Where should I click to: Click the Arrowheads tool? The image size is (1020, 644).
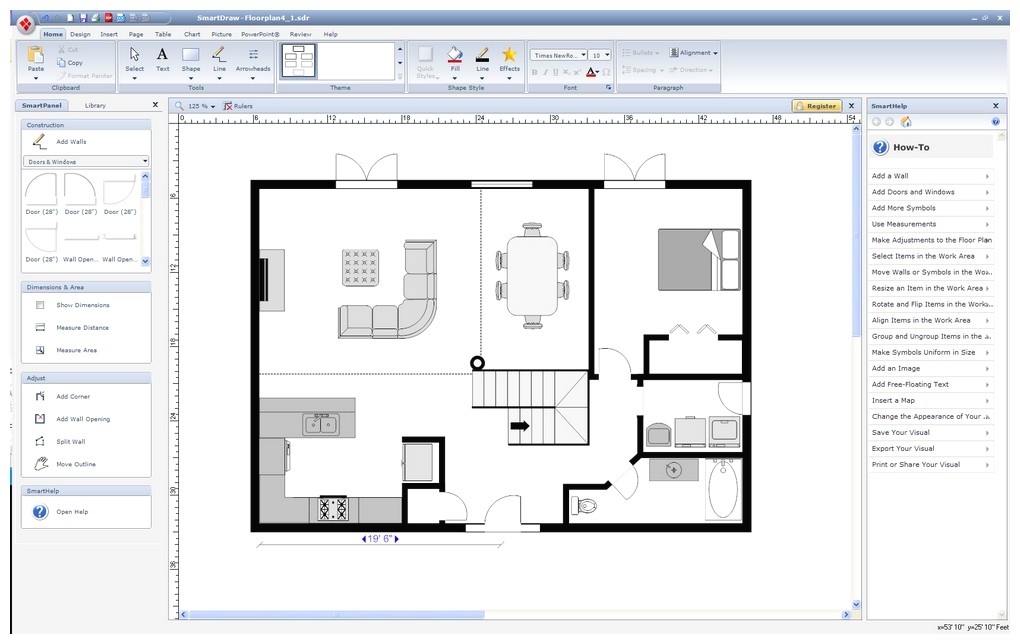pos(253,60)
